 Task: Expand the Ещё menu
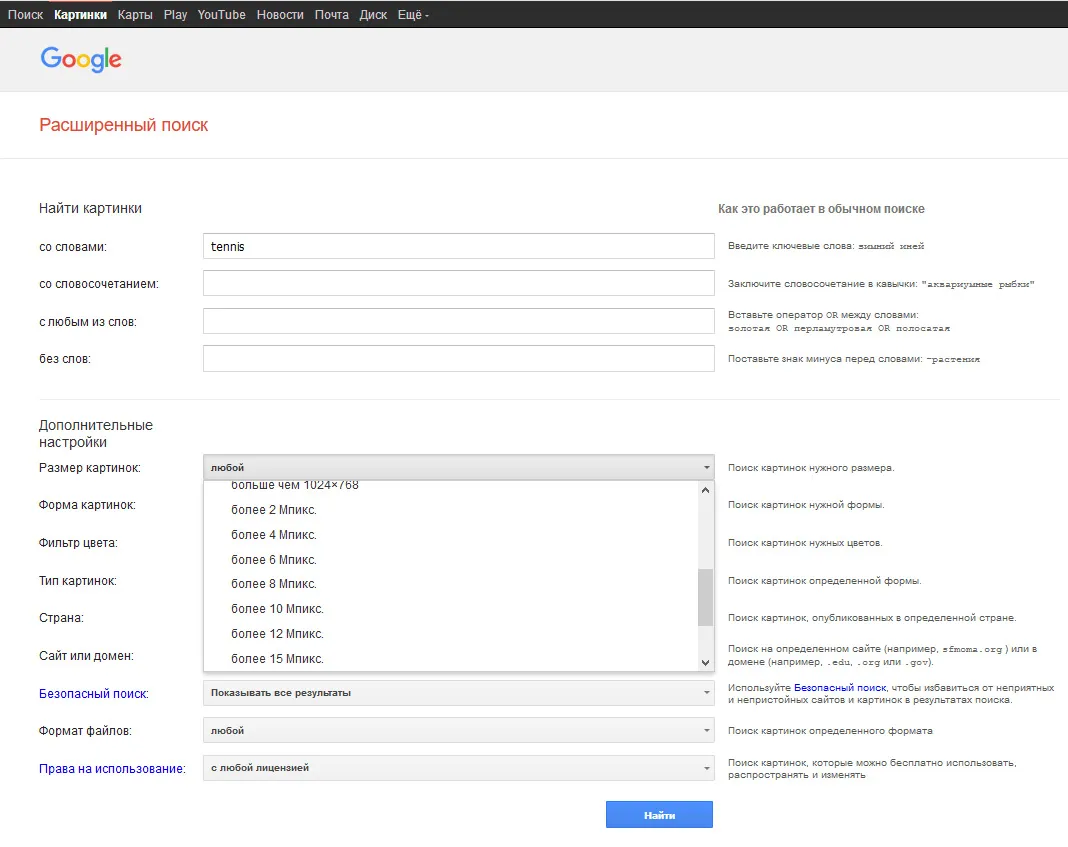(413, 14)
